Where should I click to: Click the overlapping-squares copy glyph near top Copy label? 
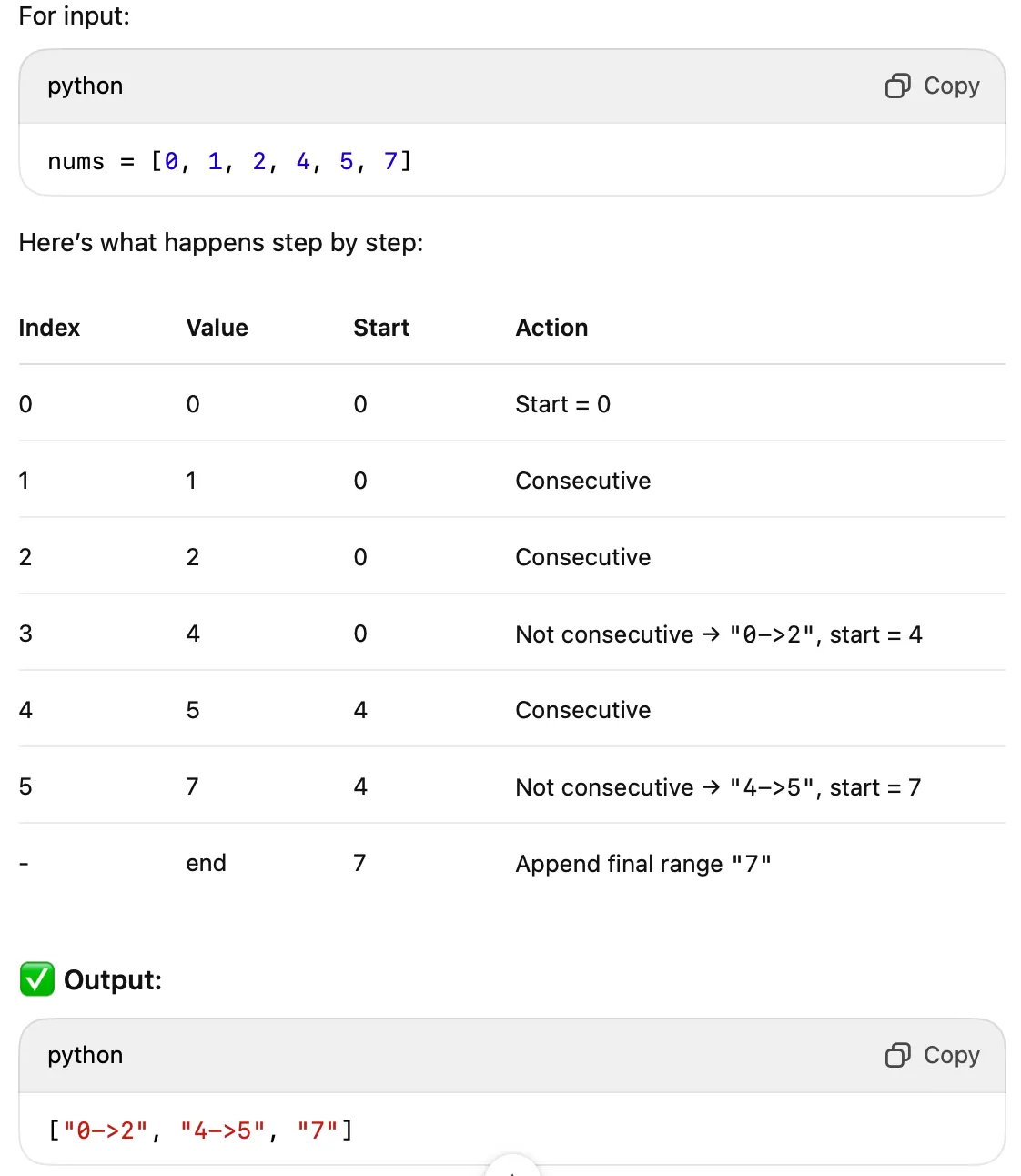point(896,86)
